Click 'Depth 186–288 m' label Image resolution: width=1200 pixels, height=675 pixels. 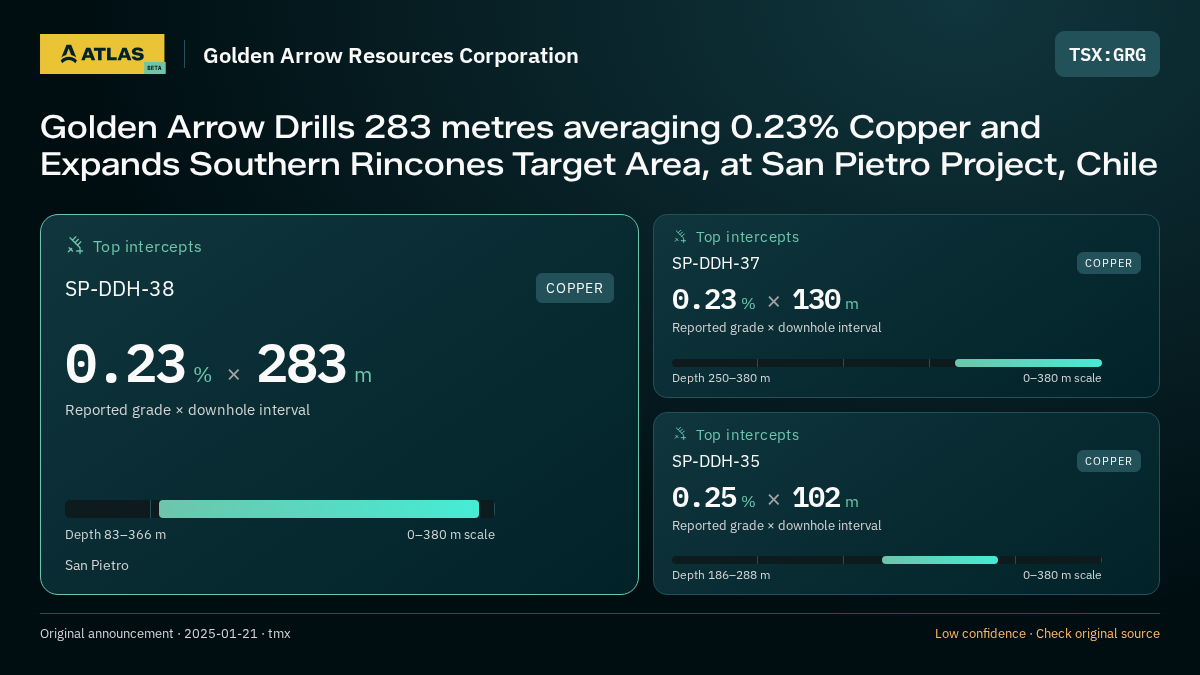click(x=721, y=575)
